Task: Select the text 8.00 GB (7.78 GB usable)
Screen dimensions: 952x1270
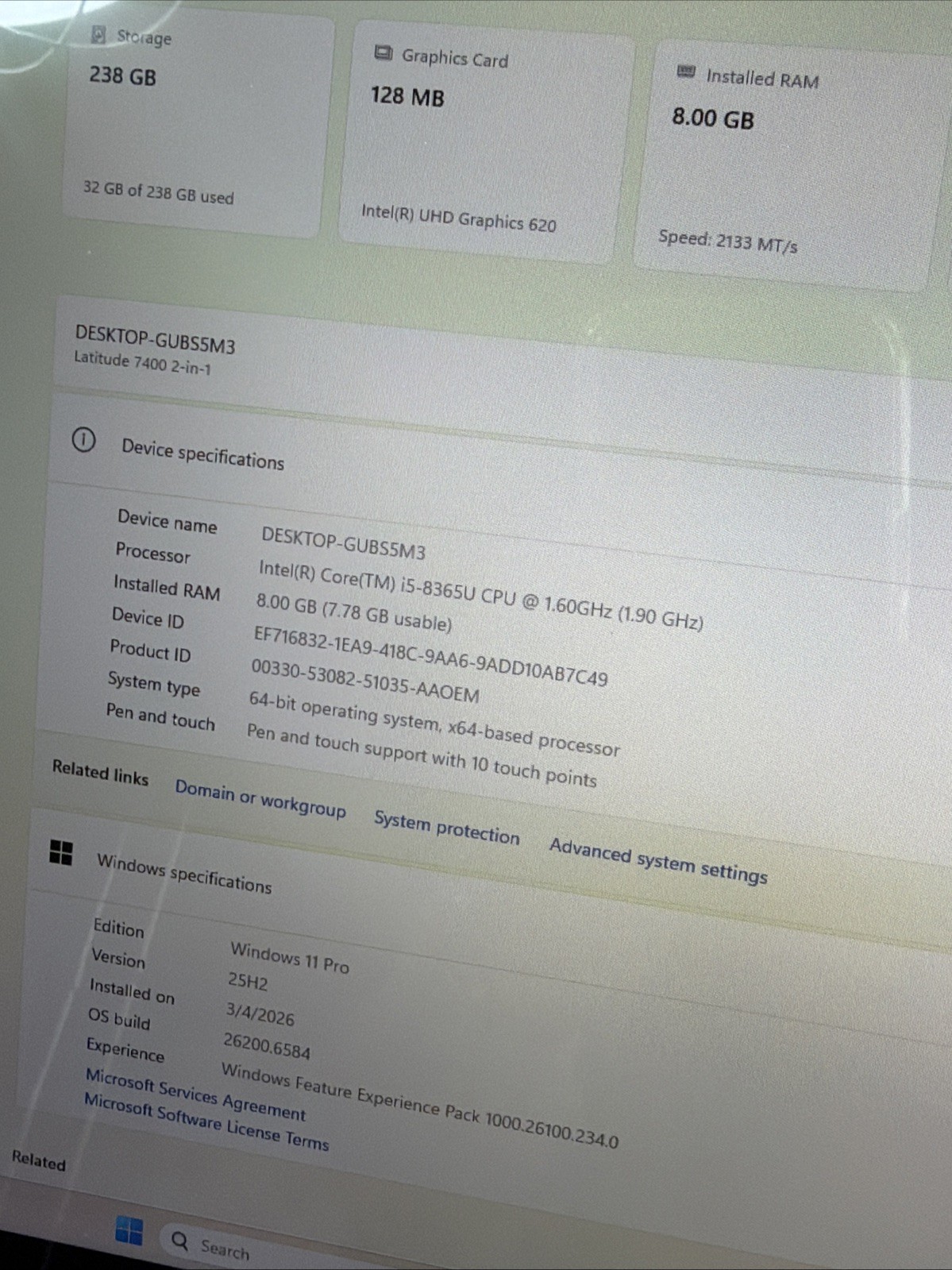Action: (353, 612)
